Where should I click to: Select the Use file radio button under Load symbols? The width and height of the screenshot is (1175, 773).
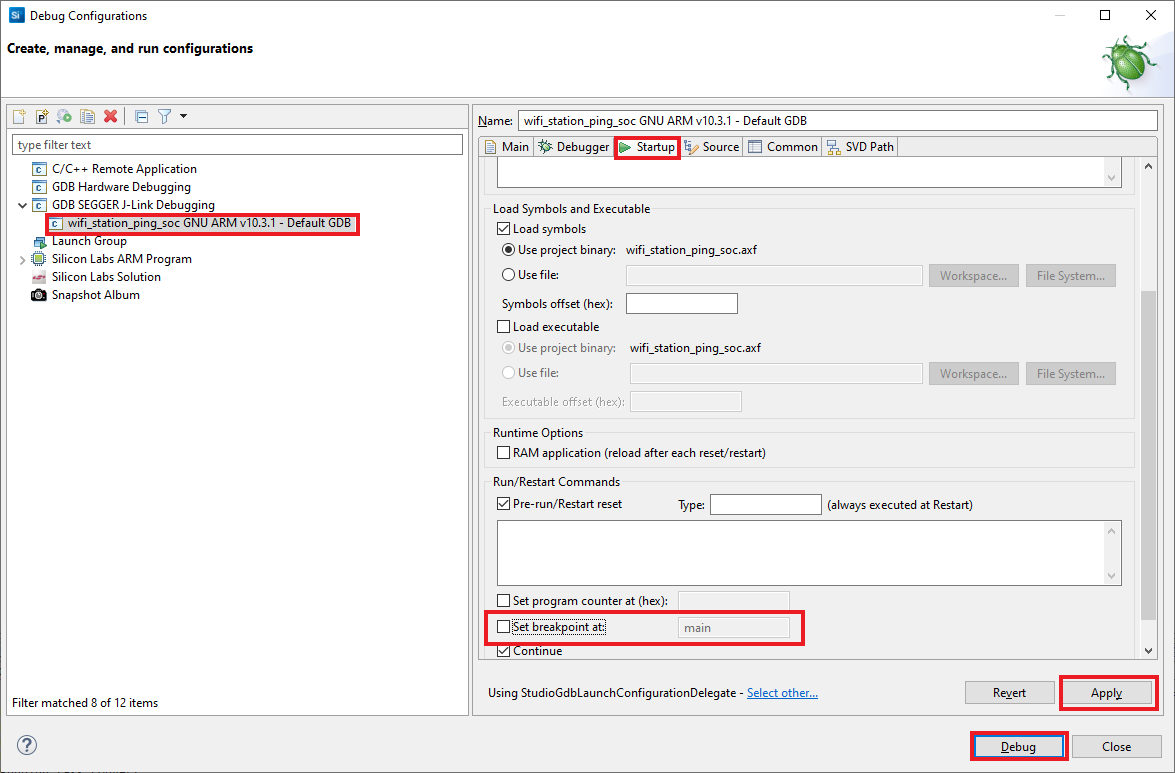tap(508, 274)
